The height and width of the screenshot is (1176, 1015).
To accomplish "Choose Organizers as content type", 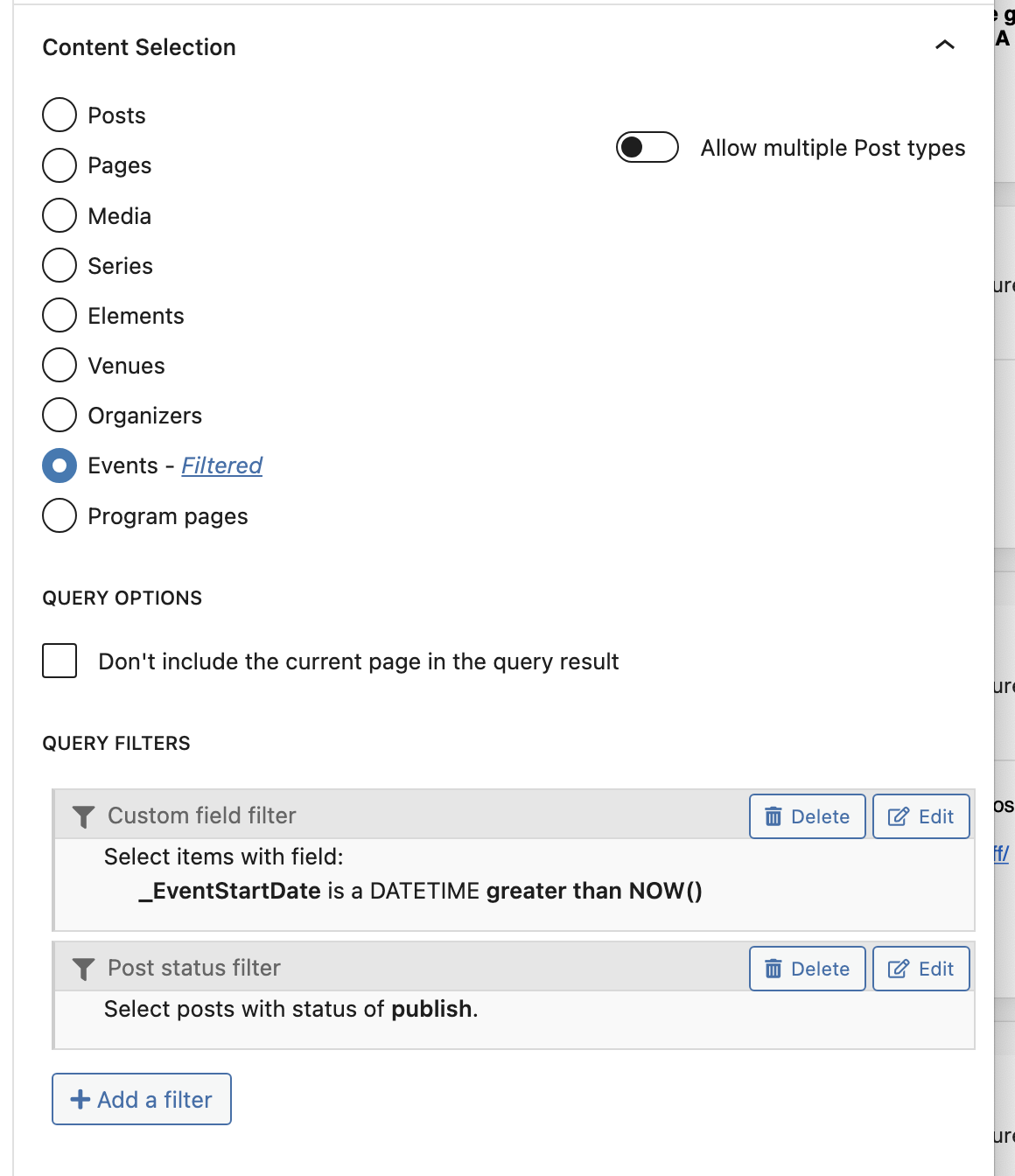I will (x=59, y=415).
